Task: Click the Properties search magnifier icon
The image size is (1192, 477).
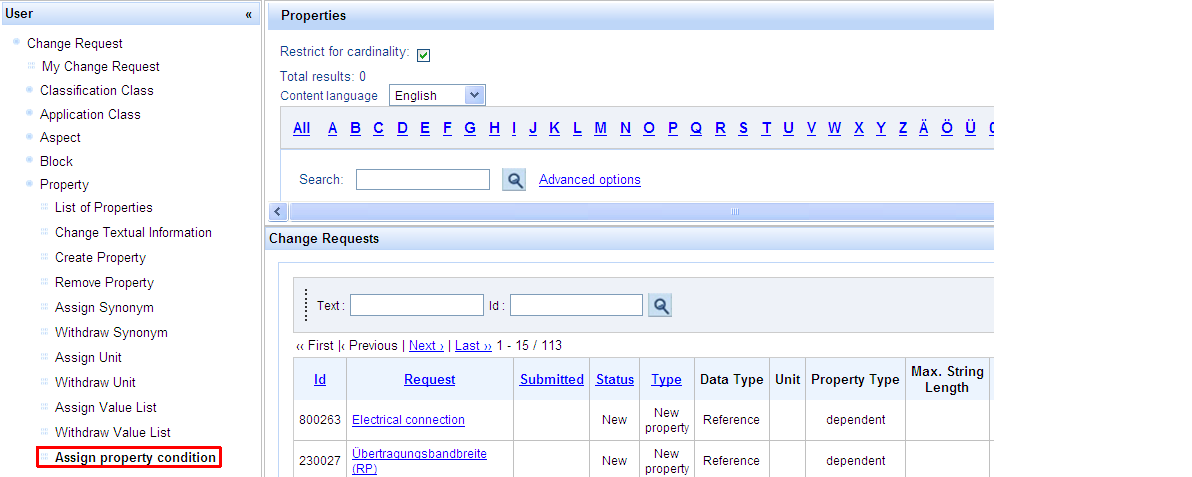Action: (513, 180)
